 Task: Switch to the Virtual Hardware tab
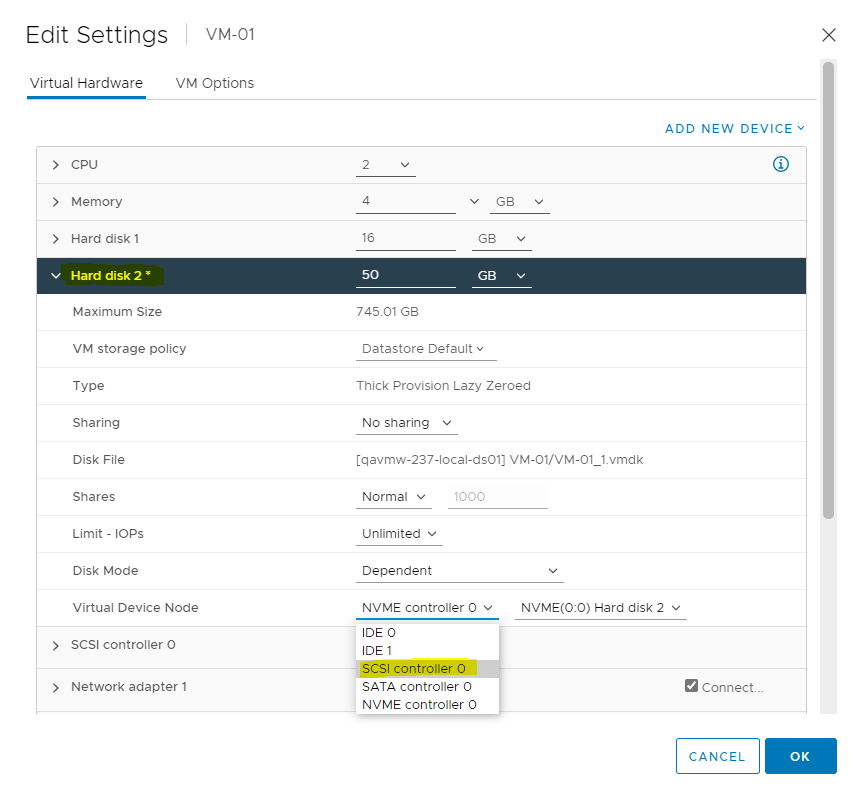[x=86, y=83]
